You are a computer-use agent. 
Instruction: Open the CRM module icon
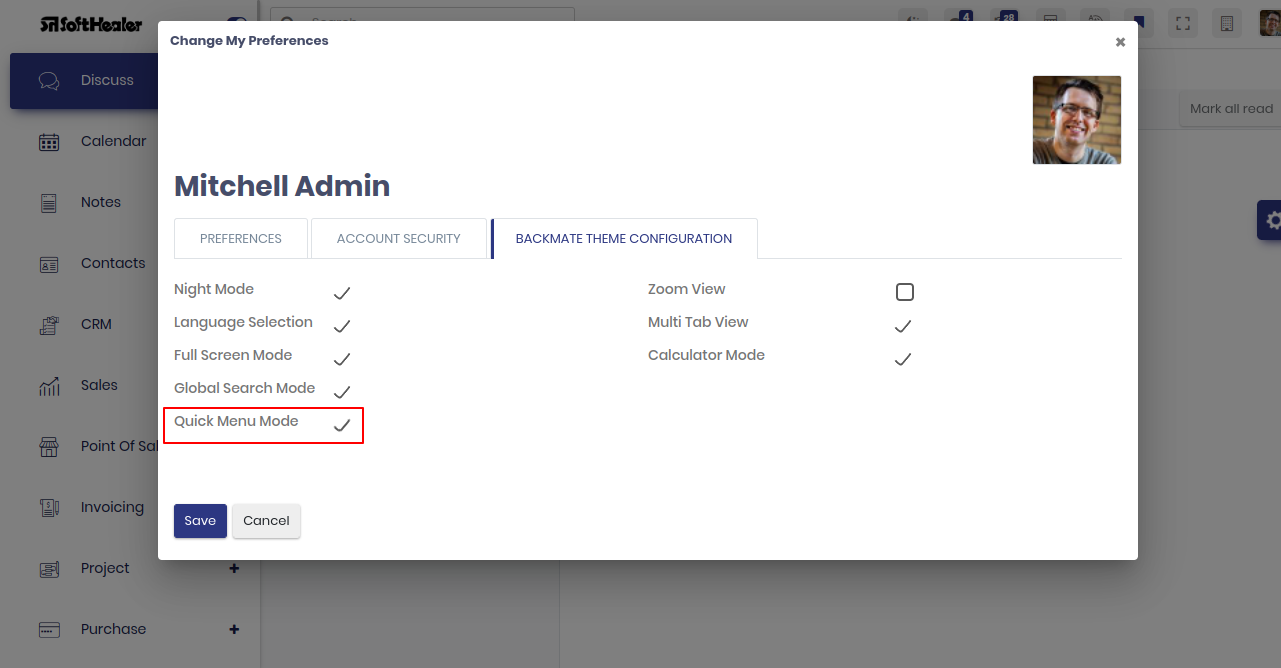(49, 325)
